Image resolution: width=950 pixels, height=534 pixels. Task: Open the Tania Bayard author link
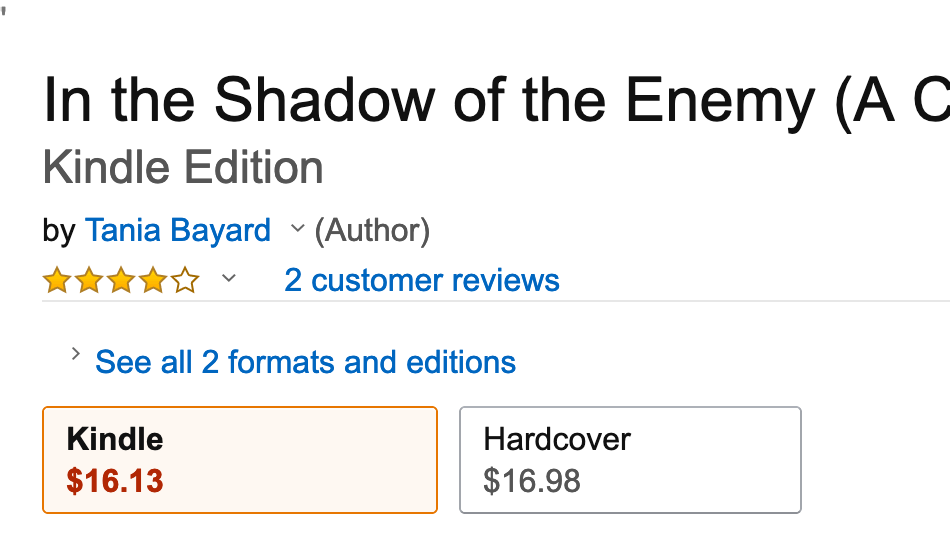coord(178,231)
